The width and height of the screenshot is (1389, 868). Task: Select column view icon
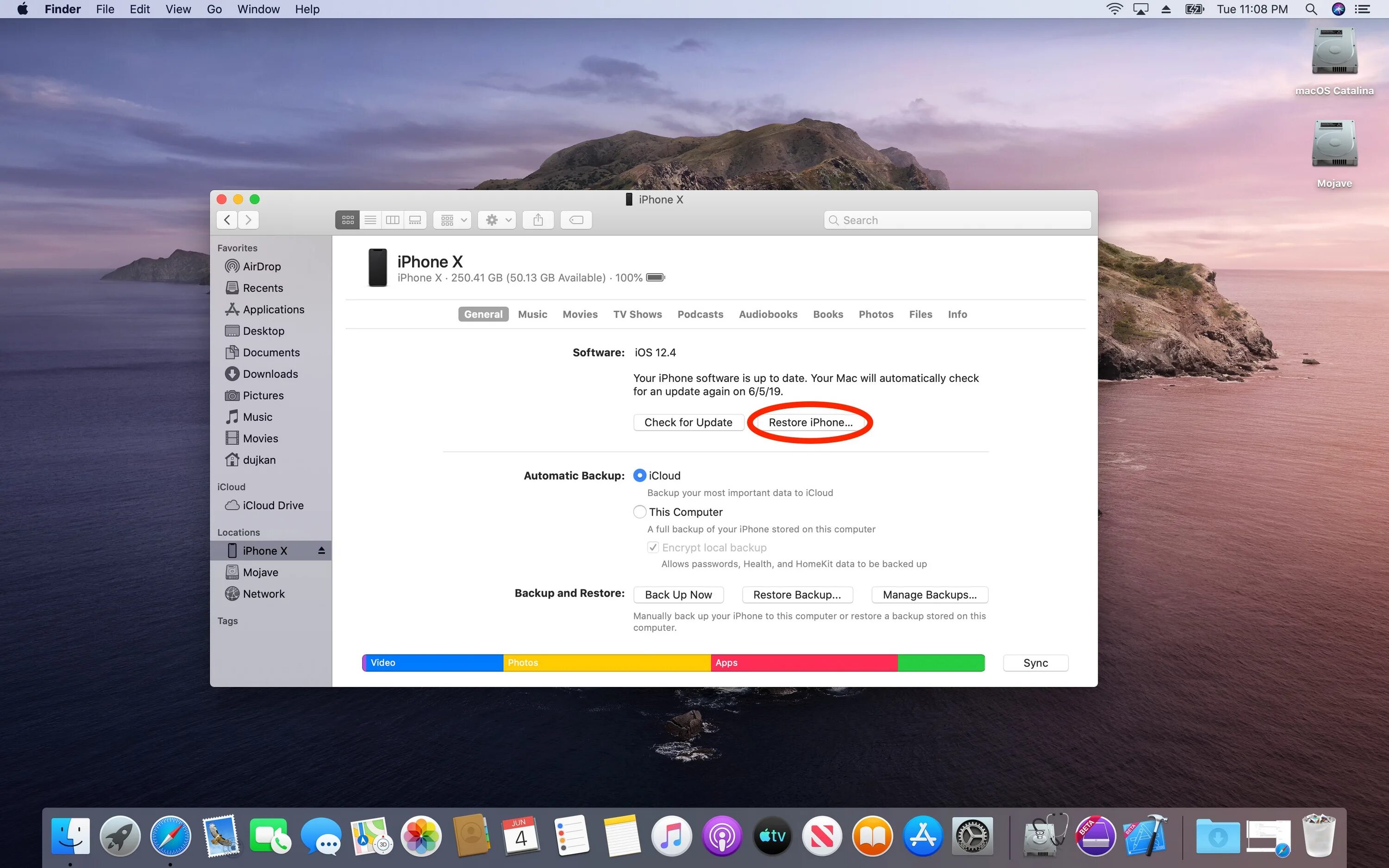point(393,220)
